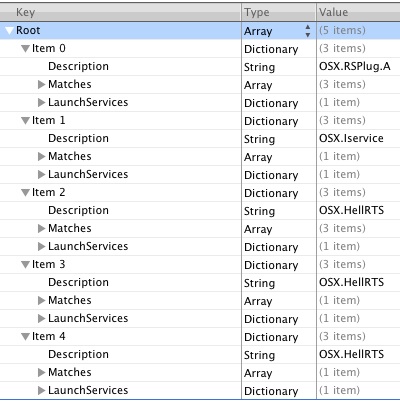Expand Matches under Item 0
The height and width of the screenshot is (401, 400).
(x=41, y=84)
